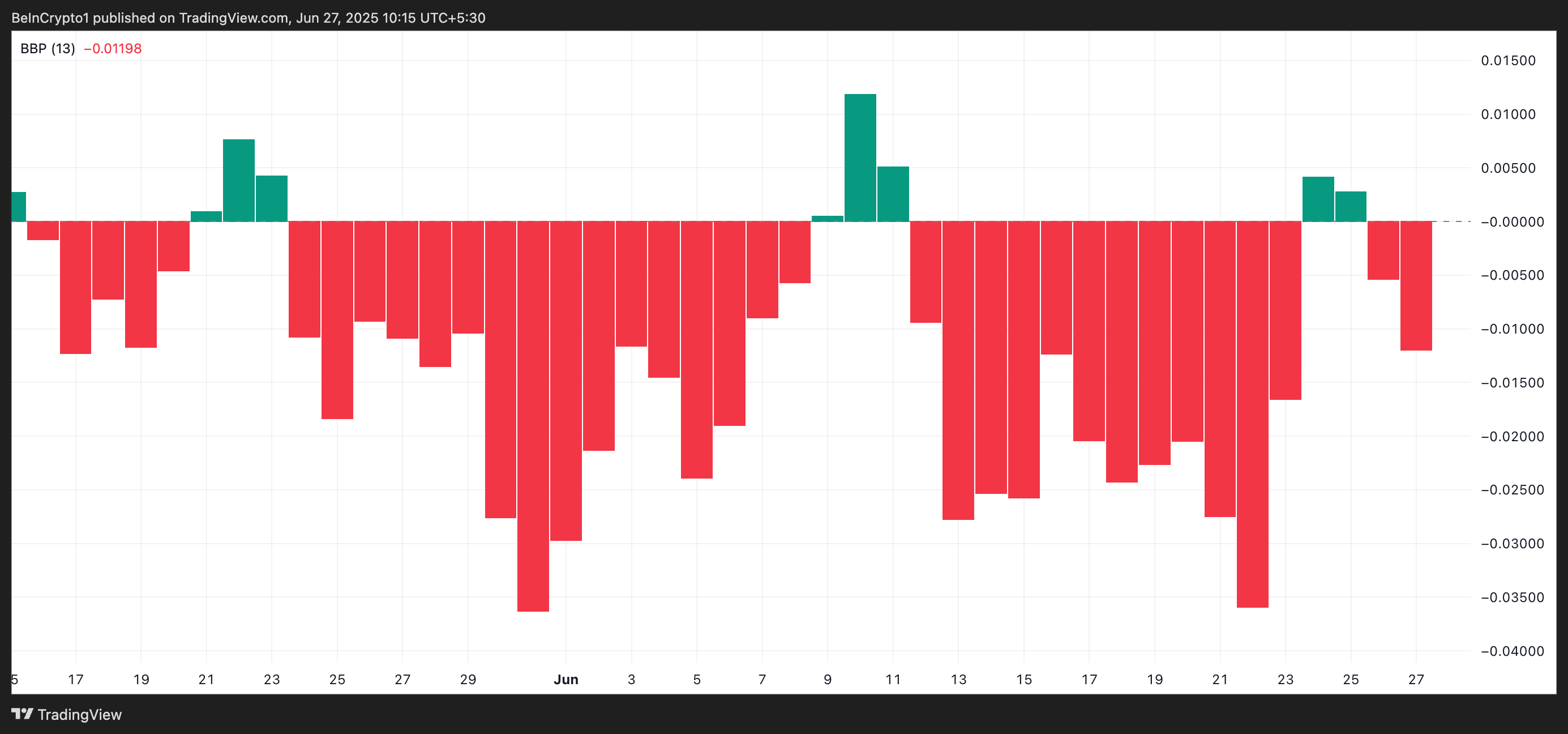1568x734 pixels.
Task: Click the −0.00000 zero line label
Action: (1511, 221)
